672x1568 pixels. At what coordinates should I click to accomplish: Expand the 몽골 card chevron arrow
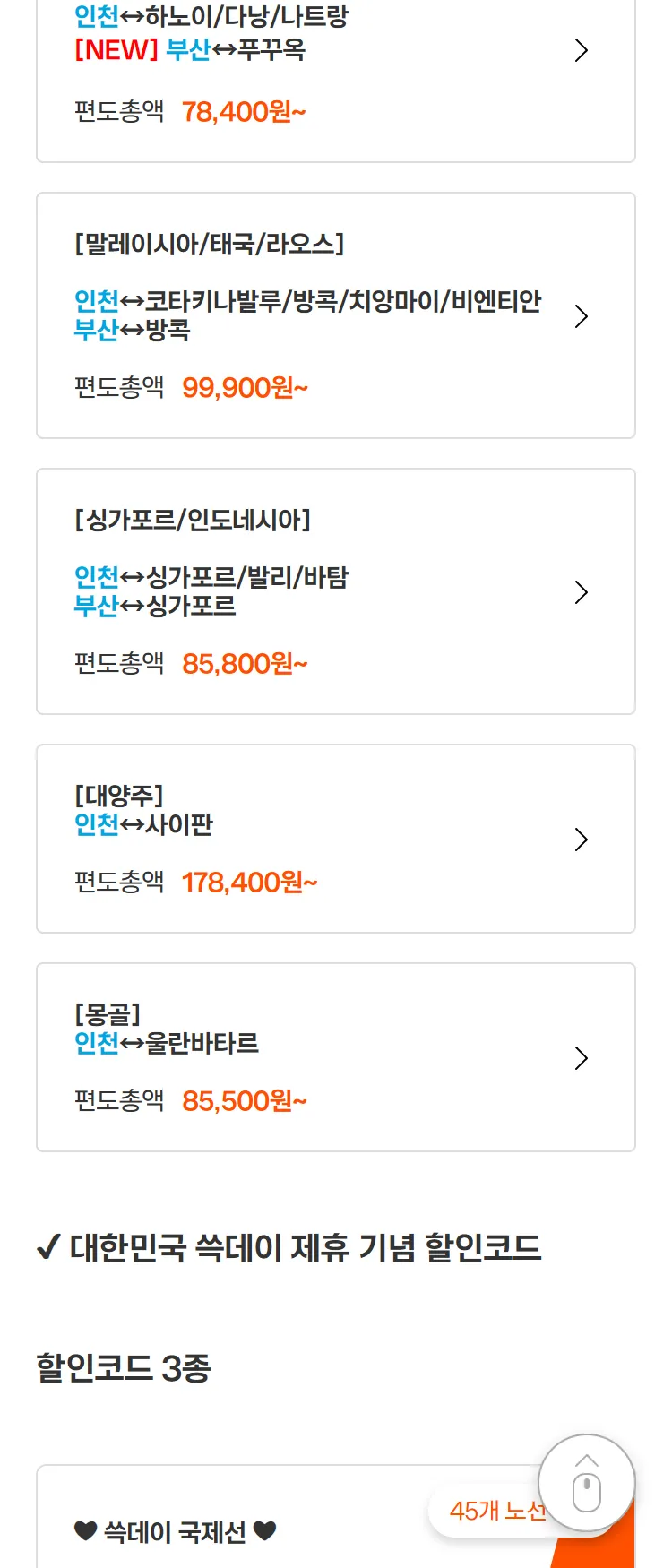pos(581,1058)
